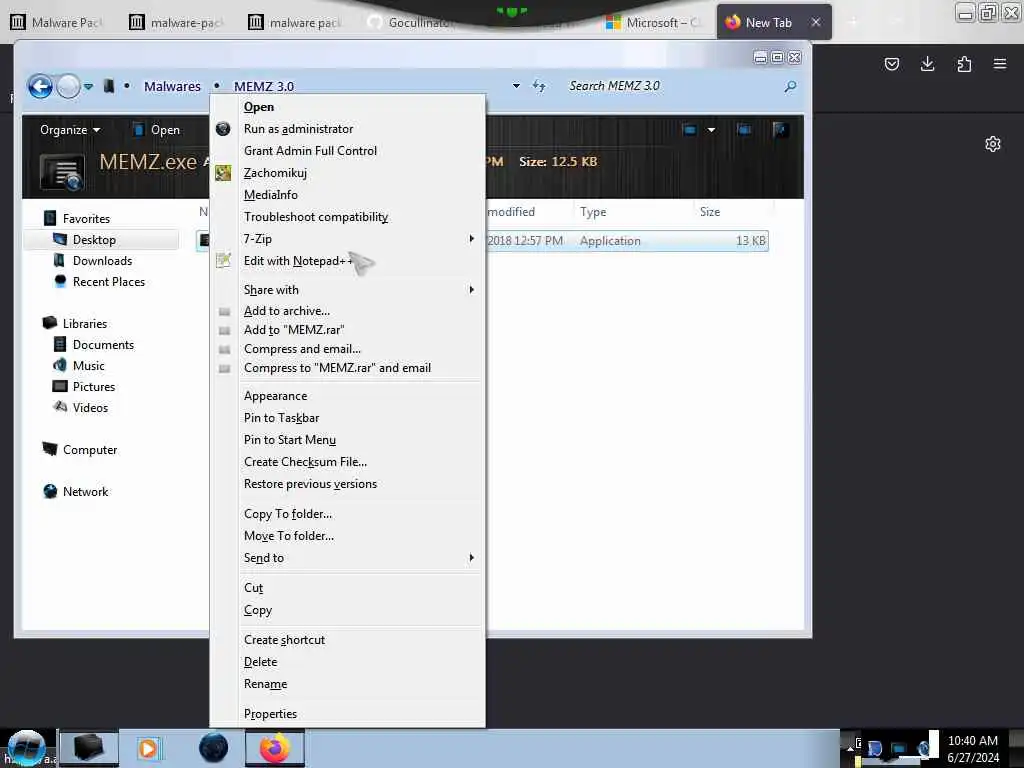Click the Open toolbar button in Explorer
Viewport: 1024px width, 768px height.
tap(157, 130)
